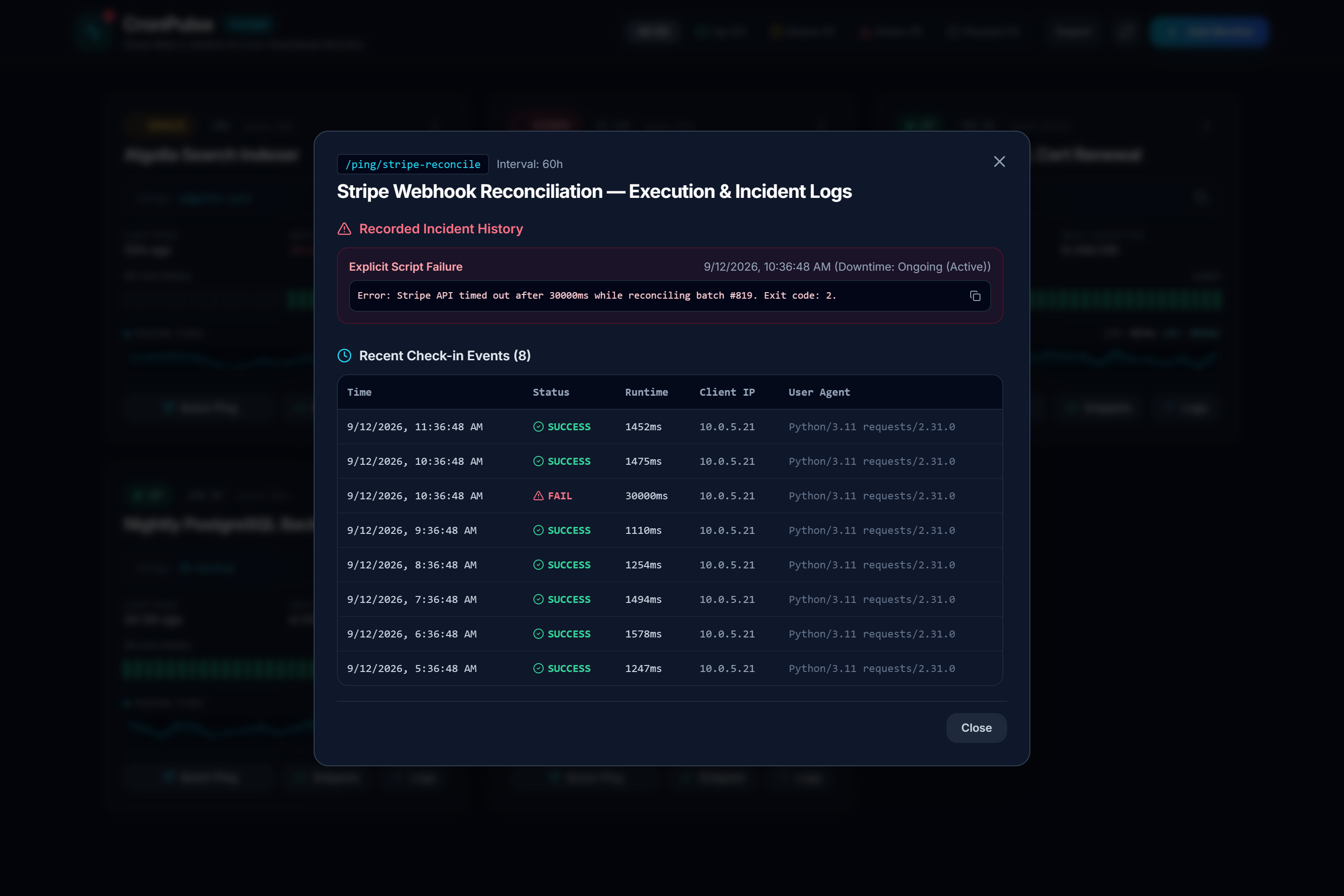Copy the Stripe API error message
Image resolution: width=1344 pixels, height=896 pixels.
[975, 295]
